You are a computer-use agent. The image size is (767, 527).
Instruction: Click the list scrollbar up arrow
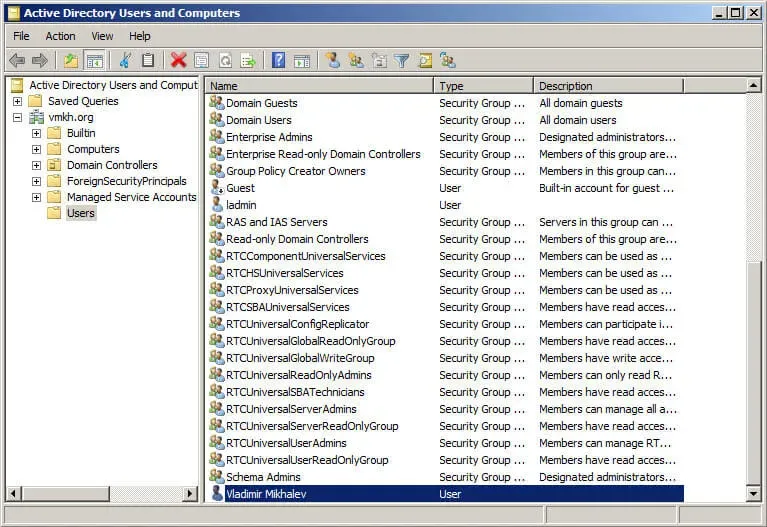click(x=753, y=86)
